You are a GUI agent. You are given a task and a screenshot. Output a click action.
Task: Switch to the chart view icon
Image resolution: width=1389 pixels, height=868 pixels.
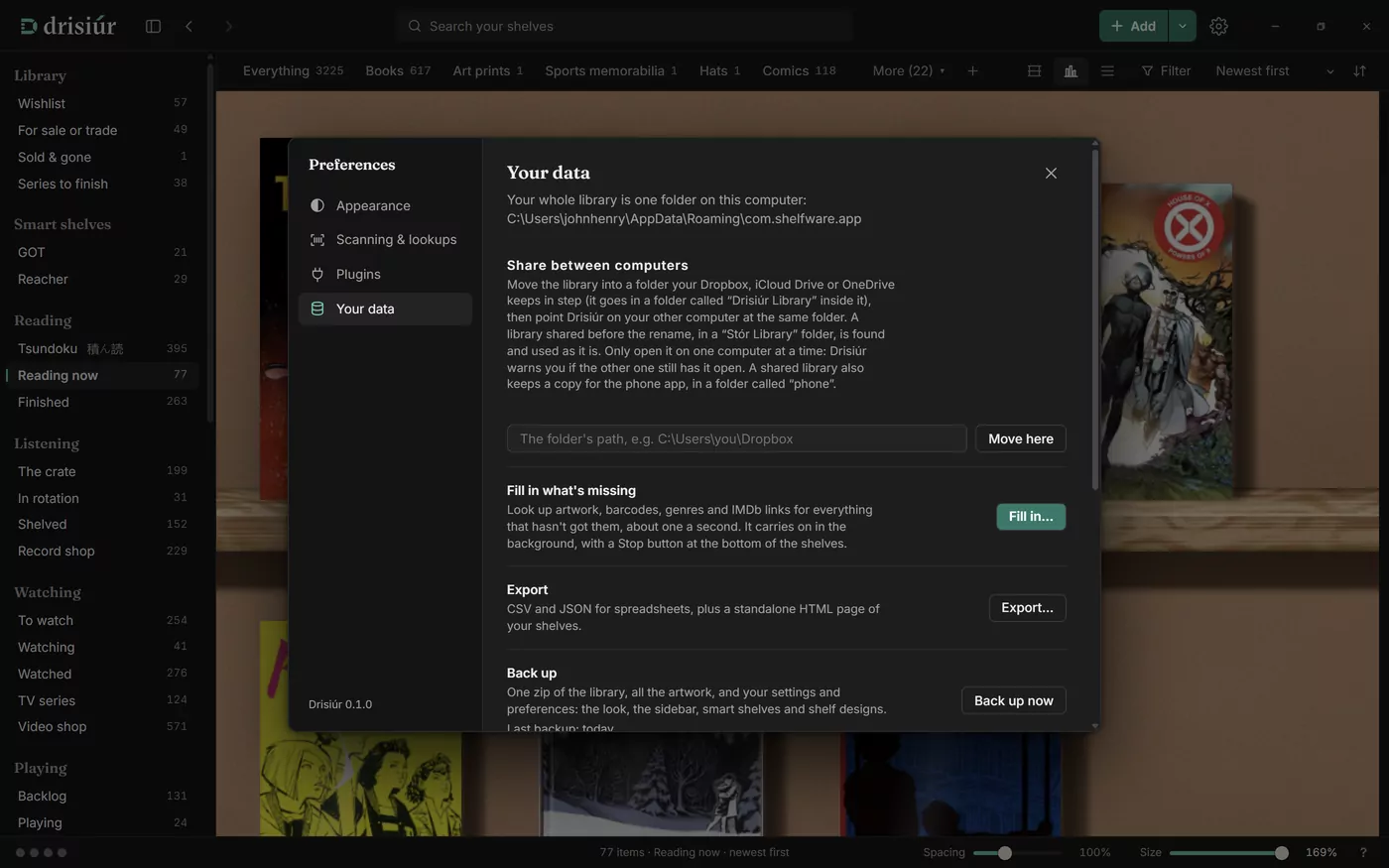pos(1071,70)
